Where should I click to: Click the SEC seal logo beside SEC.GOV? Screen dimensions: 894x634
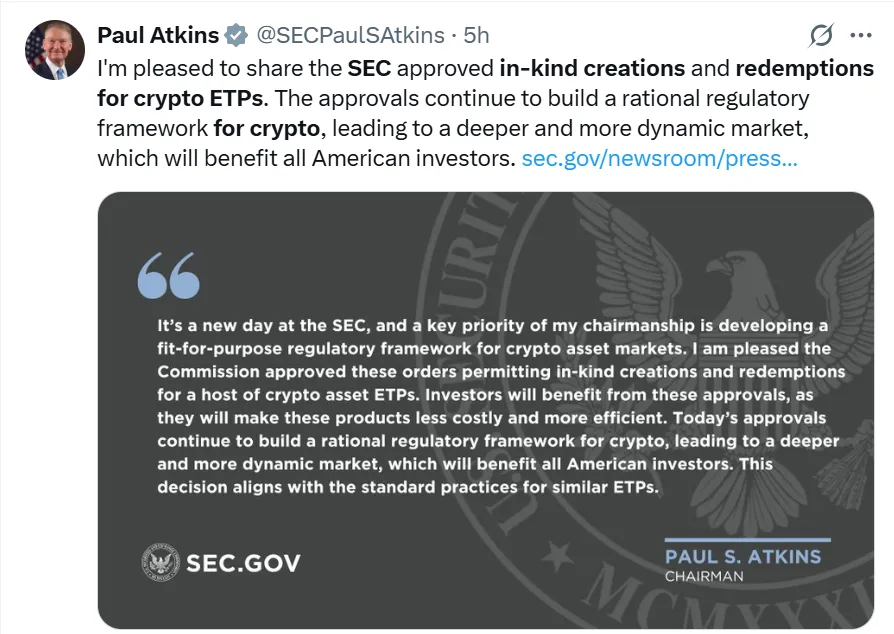160,561
